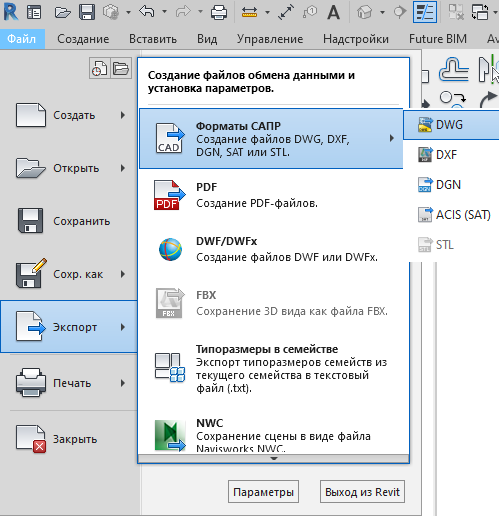Viewport: 499px width, 516px height.
Task: Show open documents icon in the file menu
Action: [121, 68]
